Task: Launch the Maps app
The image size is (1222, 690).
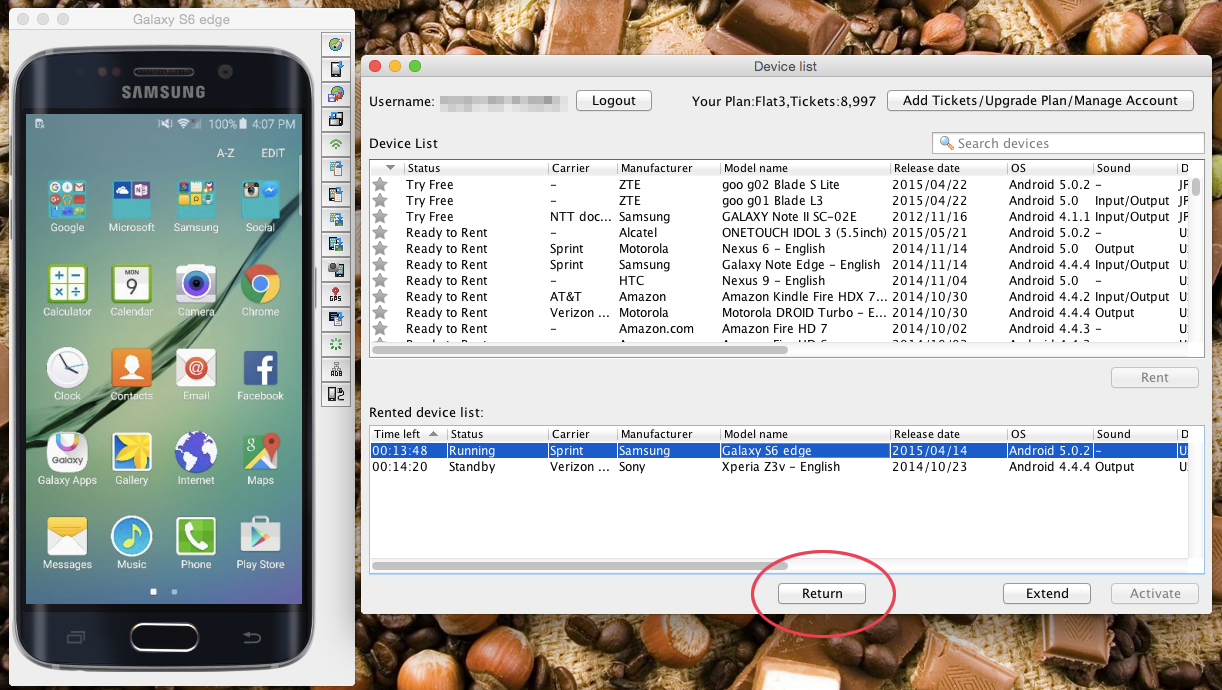Action: point(260,459)
